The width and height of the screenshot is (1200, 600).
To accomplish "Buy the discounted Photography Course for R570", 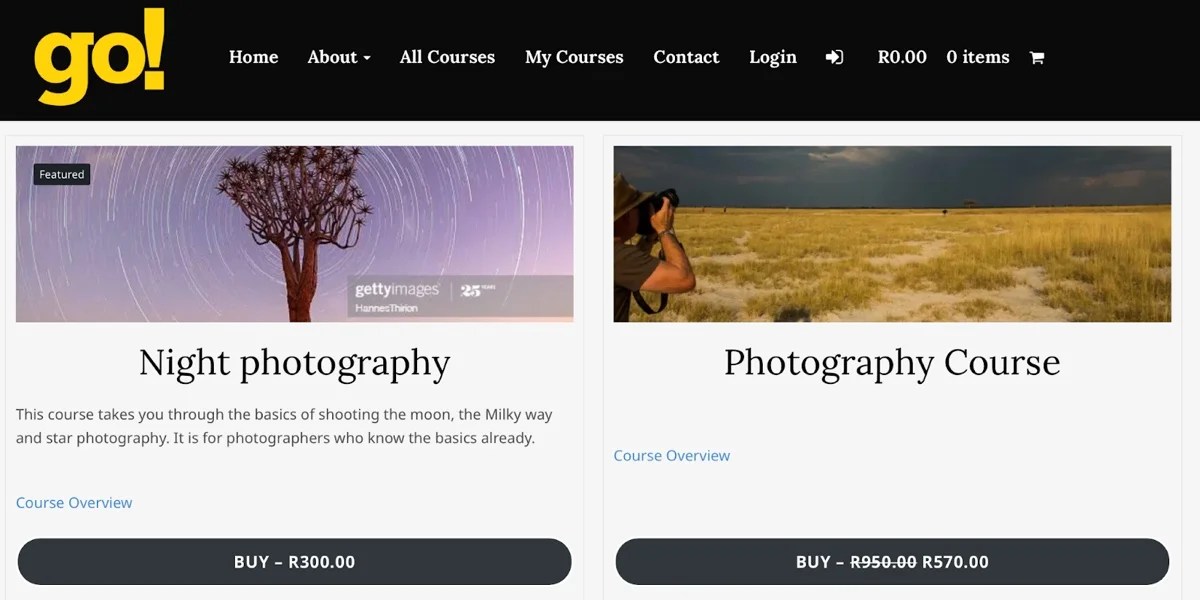I will (x=892, y=561).
